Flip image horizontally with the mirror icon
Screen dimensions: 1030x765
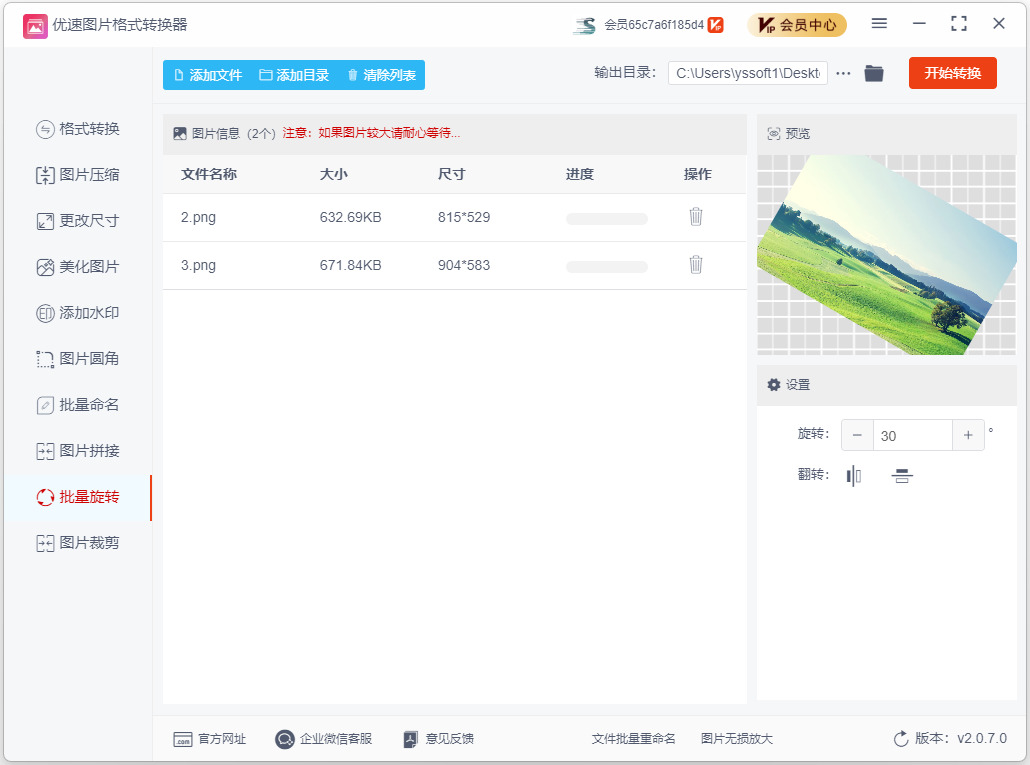tap(853, 475)
